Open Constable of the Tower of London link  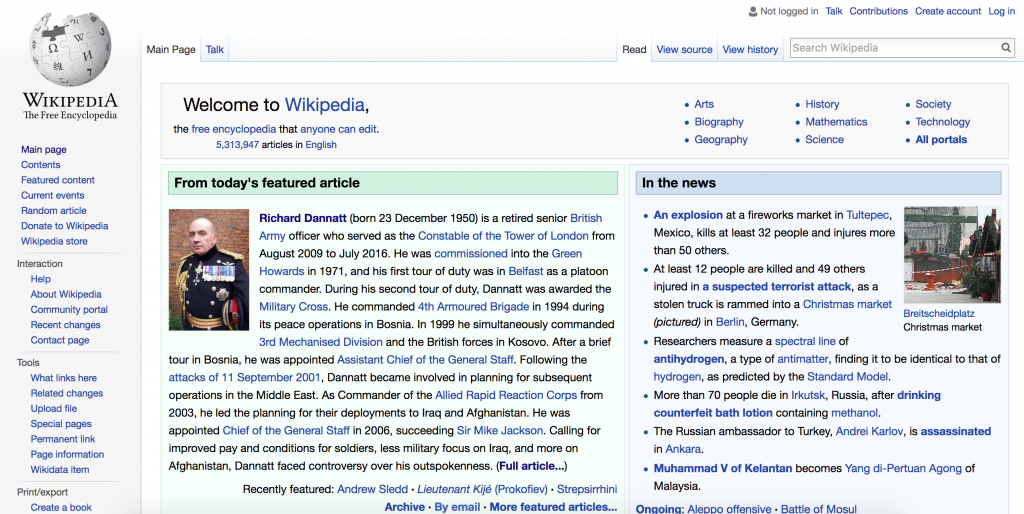tap(504, 236)
